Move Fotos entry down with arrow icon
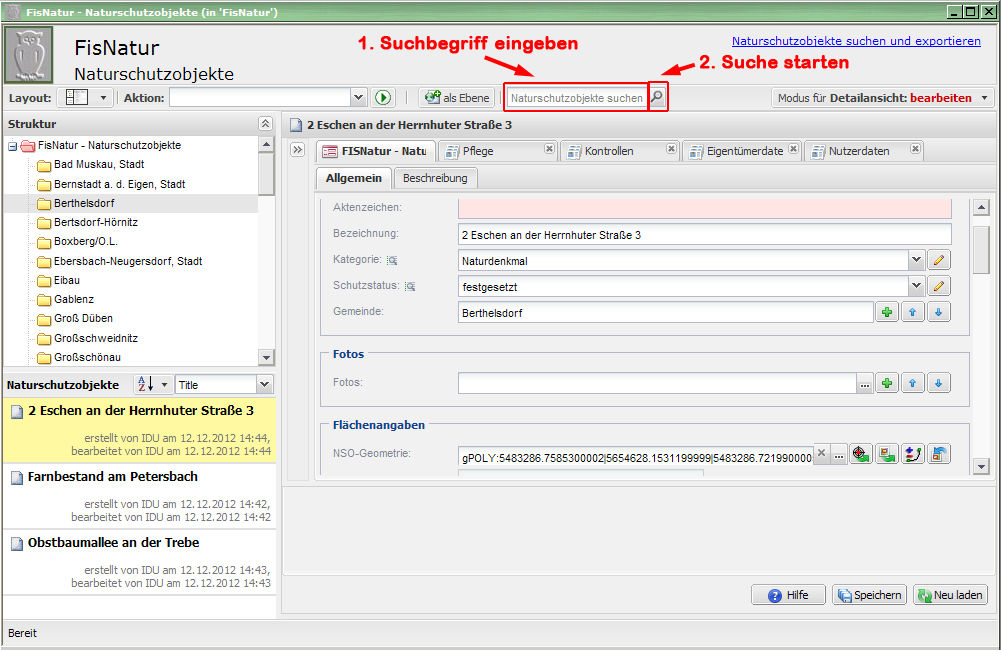Screen dimensions: 1001x650 938,383
